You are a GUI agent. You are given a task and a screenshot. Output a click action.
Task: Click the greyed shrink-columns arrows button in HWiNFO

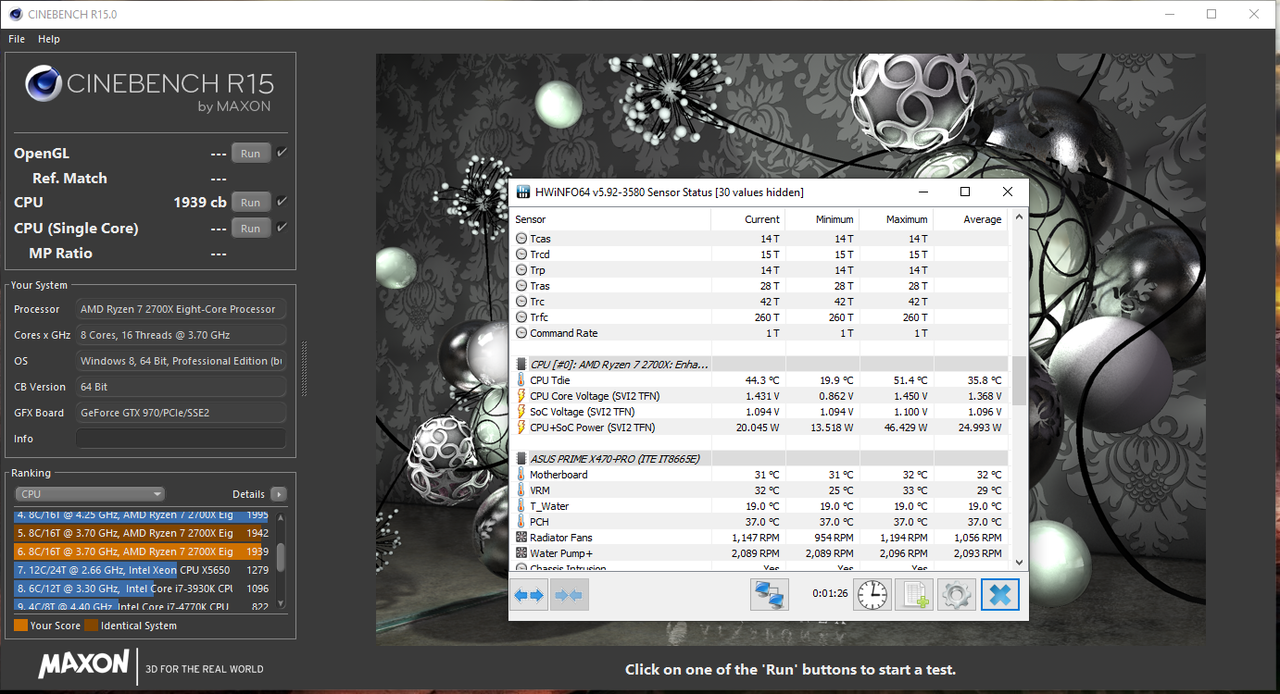point(569,595)
